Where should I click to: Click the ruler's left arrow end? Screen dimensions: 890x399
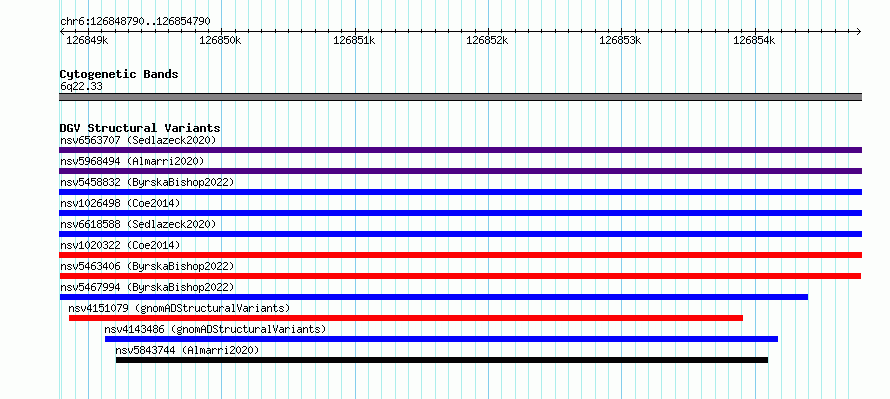pyautogui.click(x=62, y=31)
